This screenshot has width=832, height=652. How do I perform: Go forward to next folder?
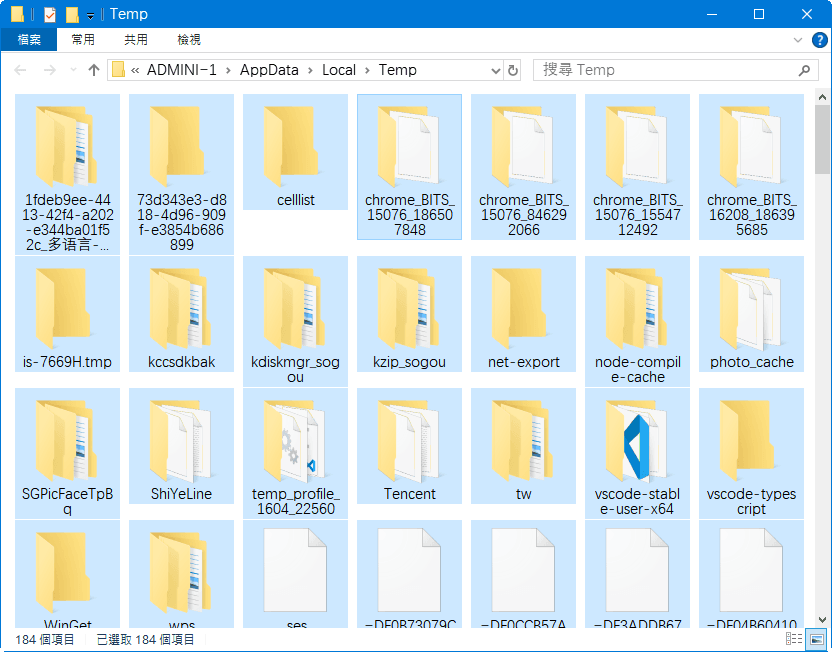click(x=50, y=70)
